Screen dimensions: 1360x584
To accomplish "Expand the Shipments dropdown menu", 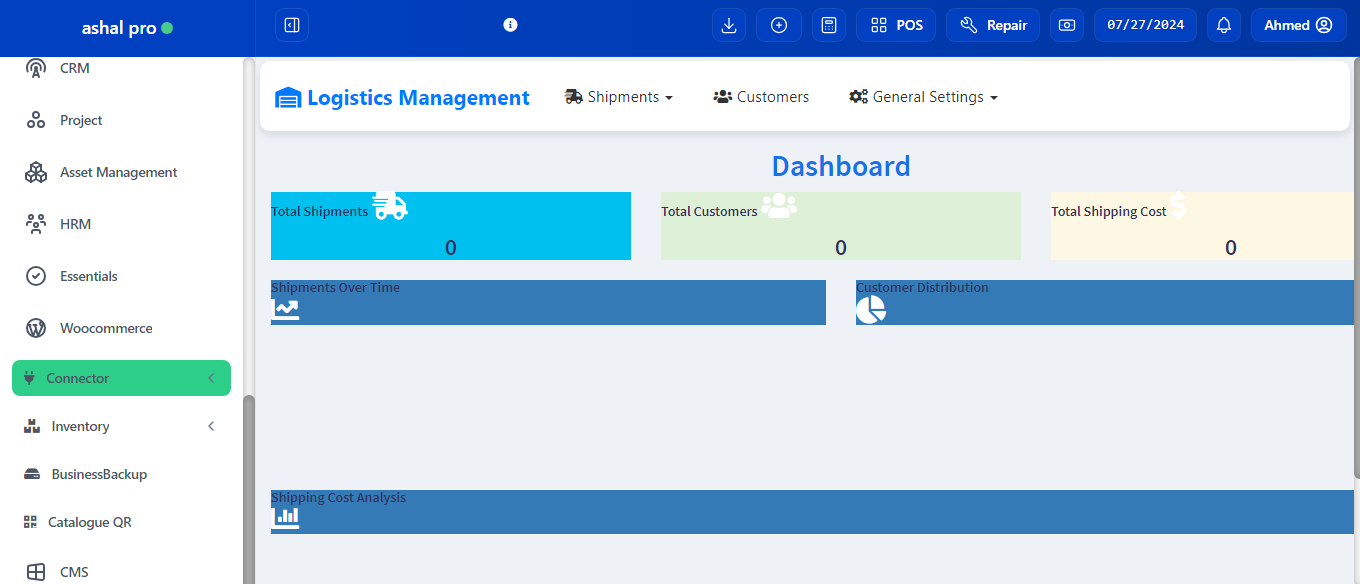I will coord(619,97).
